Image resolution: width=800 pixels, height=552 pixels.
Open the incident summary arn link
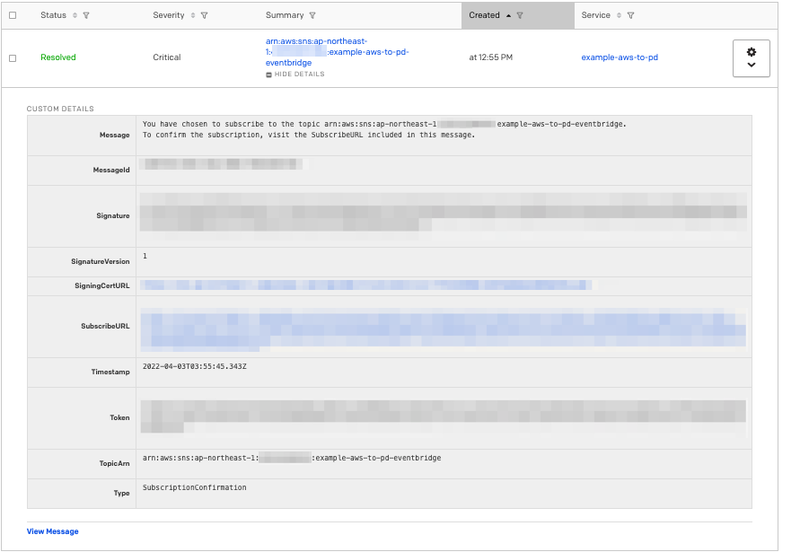pos(337,52)
